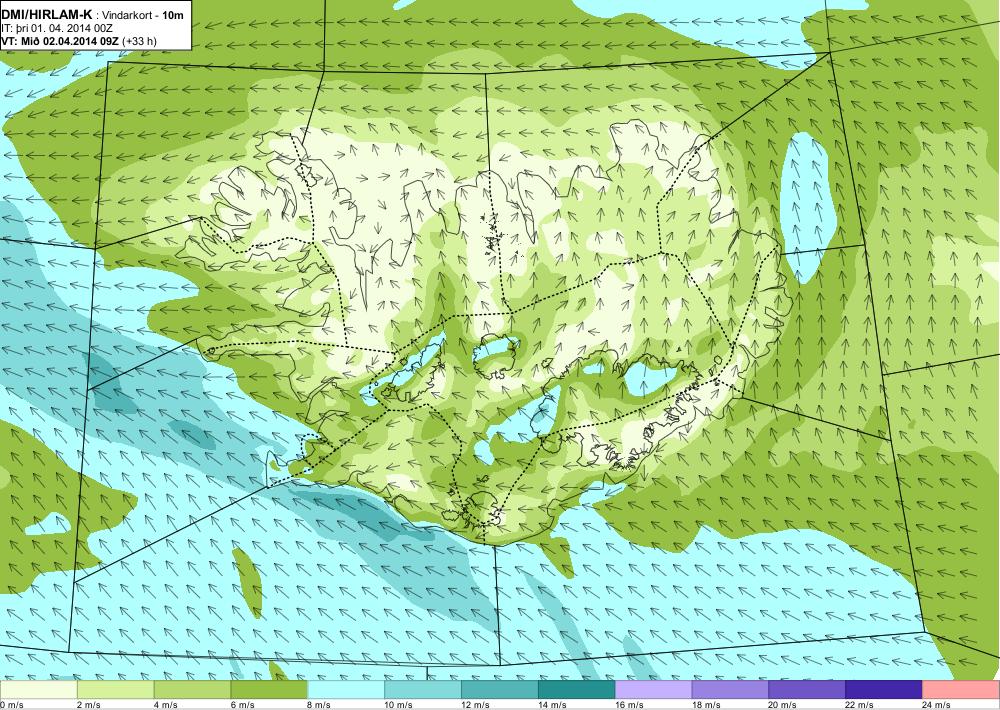This screenshot has height=710, width=1000.
Task: Click the green swatch between 6 and 8 m/s
Action: tap(269, 690)
